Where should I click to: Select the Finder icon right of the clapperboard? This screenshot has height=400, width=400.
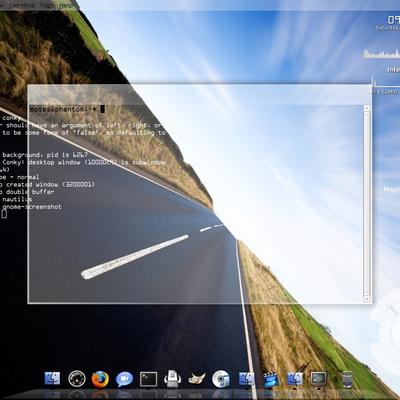click(x=295, y=379)
